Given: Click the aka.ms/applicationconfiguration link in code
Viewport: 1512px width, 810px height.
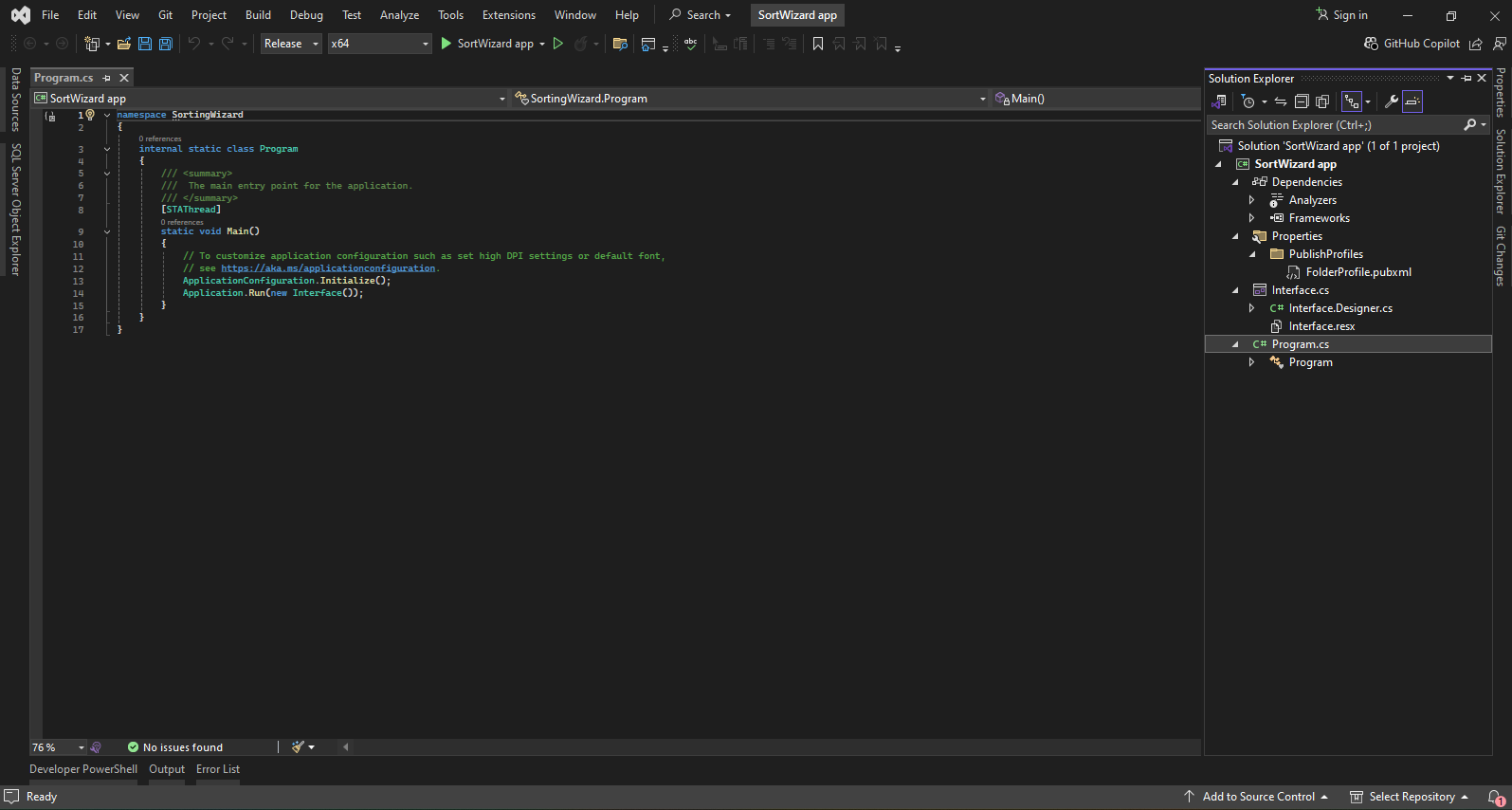Looking at the screenshot, I should [328, 268].
